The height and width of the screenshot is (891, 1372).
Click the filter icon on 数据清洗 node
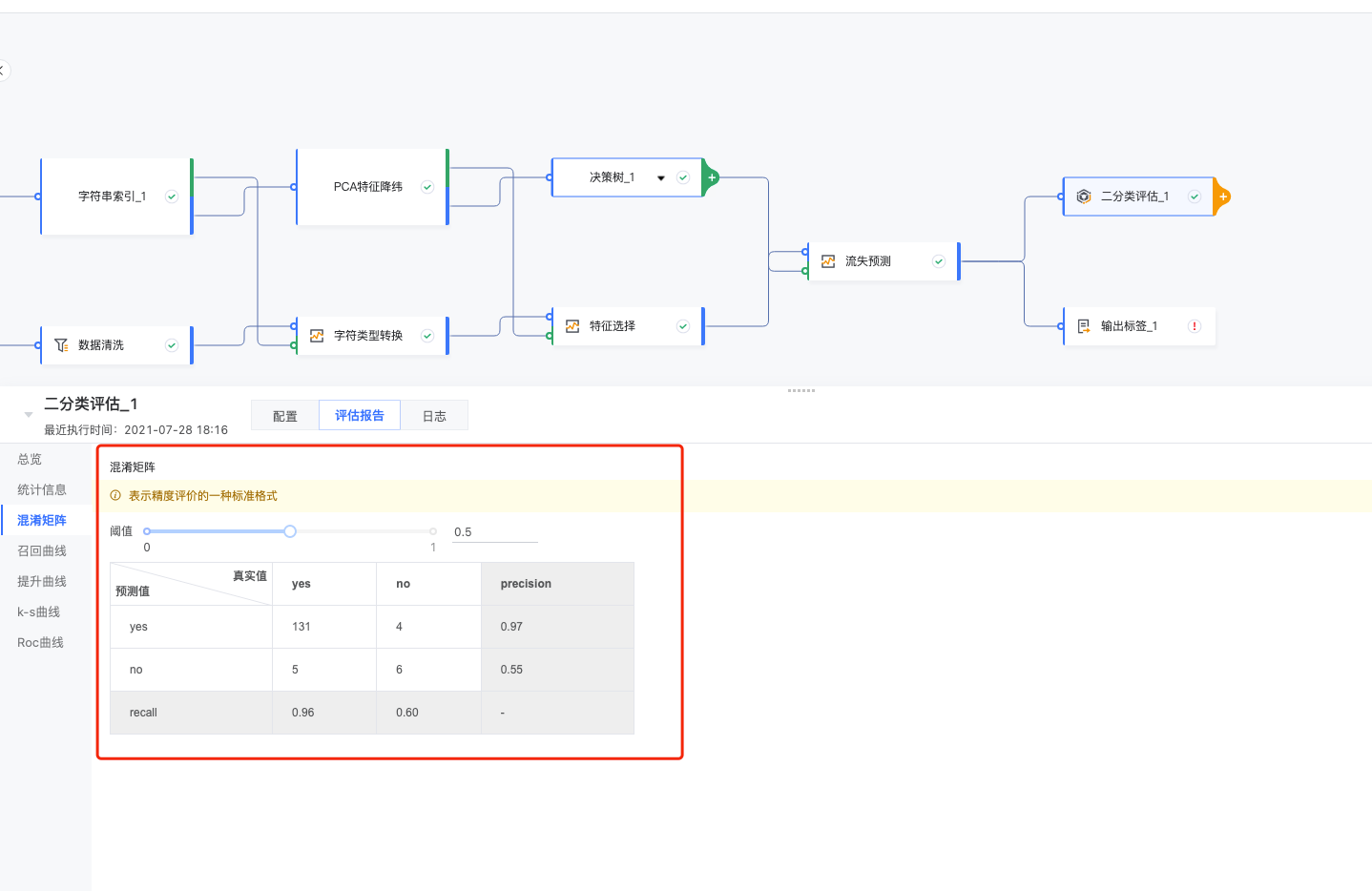(61, 345)
